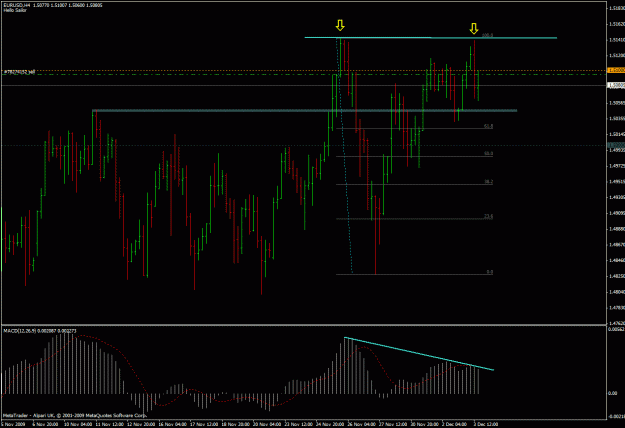Image resolution: width=625 pixels, height=428 pixels.
Task: Click the MetaTrader Alpari UK copyright text
Action: [75, 415]
